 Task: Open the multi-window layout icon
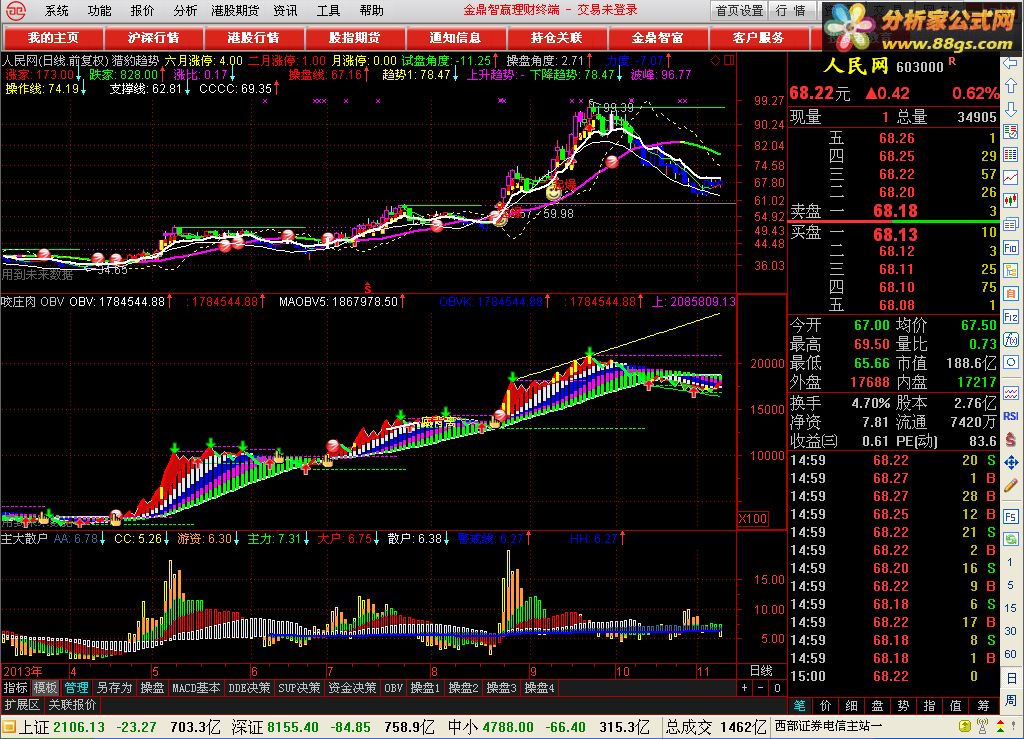[x=1010, y=225]
